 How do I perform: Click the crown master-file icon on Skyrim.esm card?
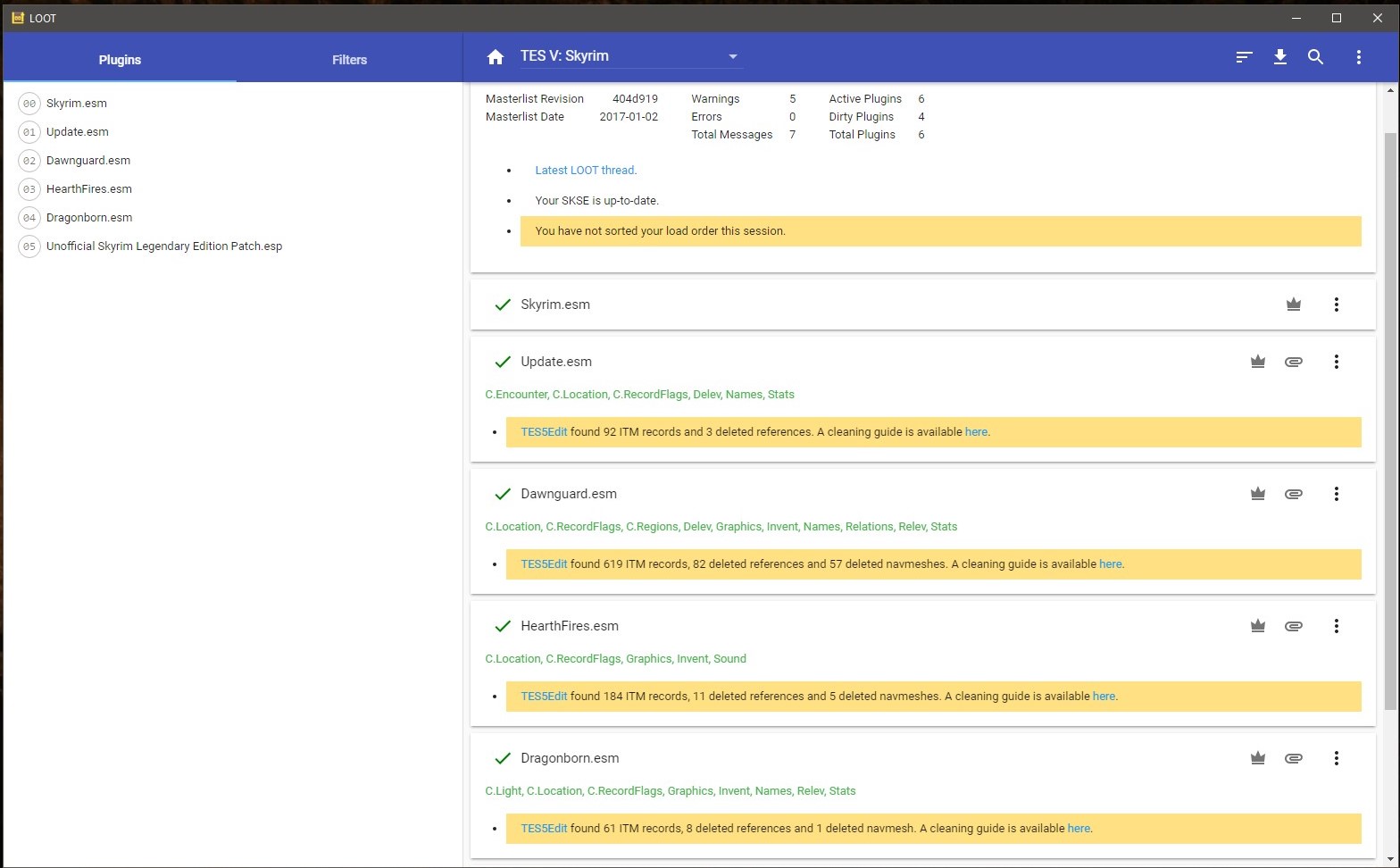[x=1293, y=305]
